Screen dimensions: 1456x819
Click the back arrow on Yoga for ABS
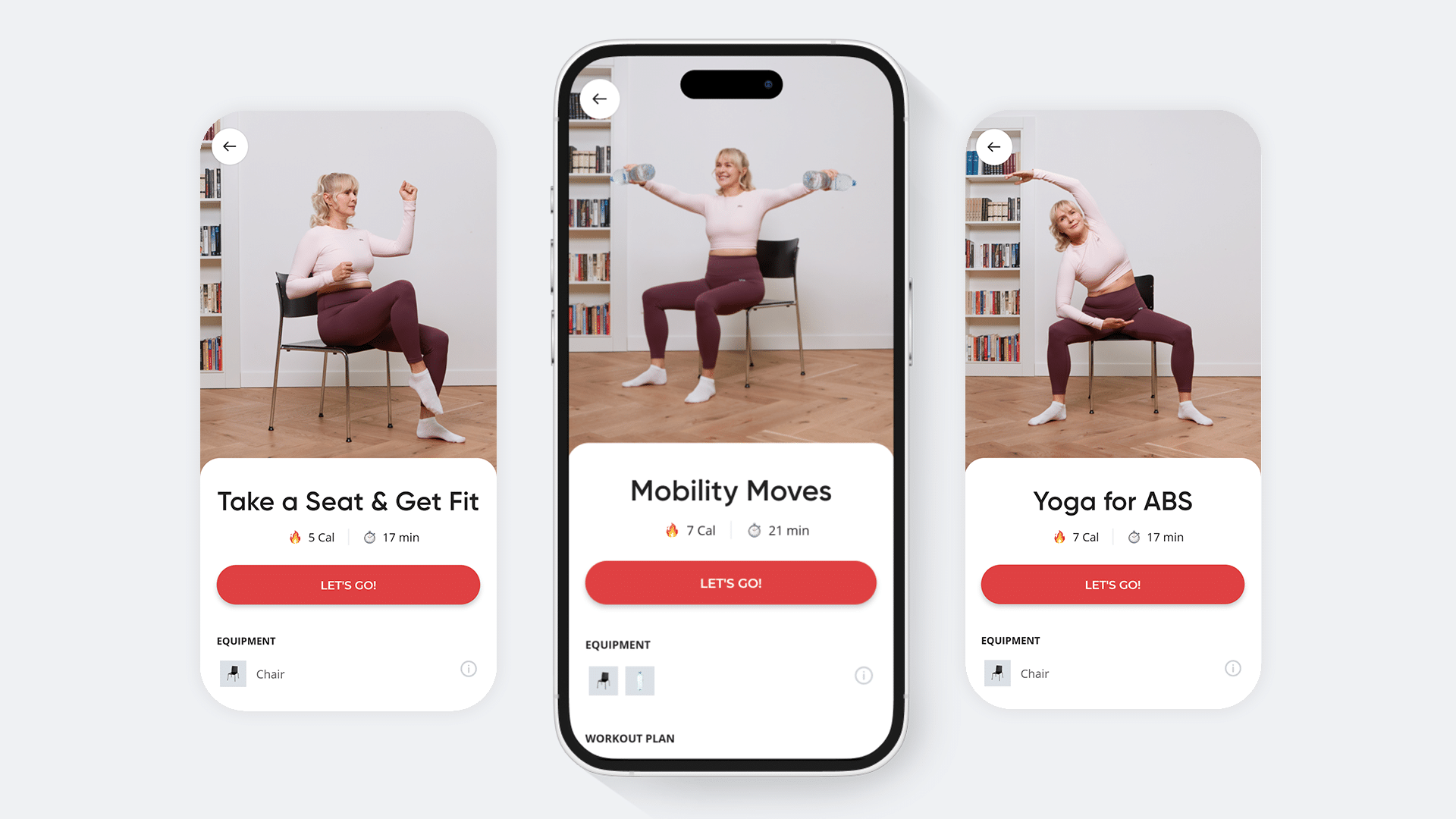point(993,146)
